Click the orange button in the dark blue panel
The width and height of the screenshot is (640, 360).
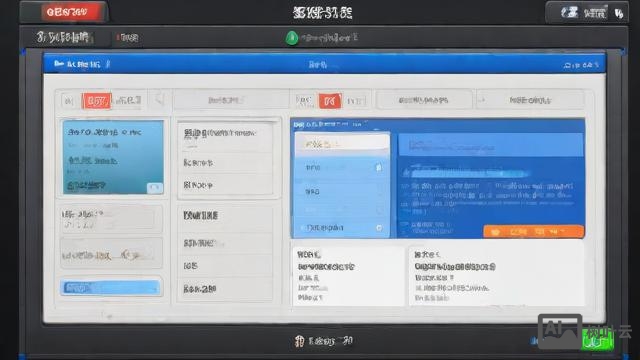(x=533, y=231)
